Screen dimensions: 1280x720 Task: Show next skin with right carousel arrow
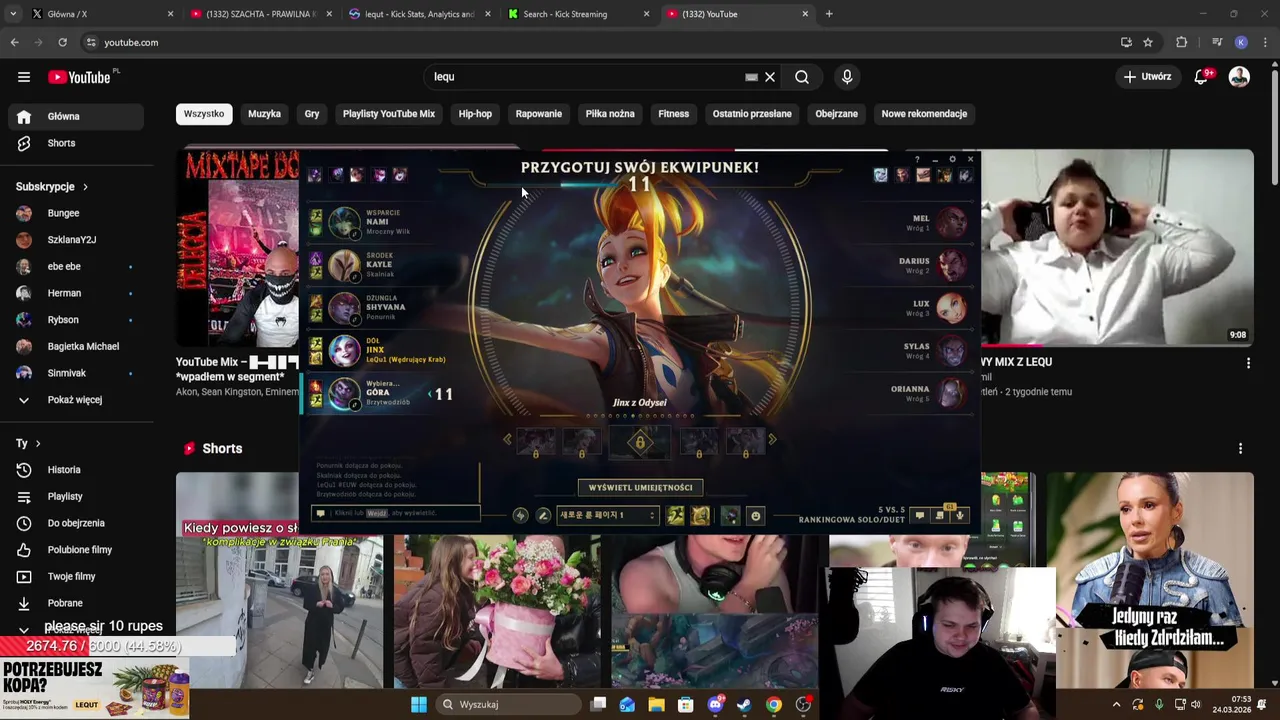pos(772,440)
